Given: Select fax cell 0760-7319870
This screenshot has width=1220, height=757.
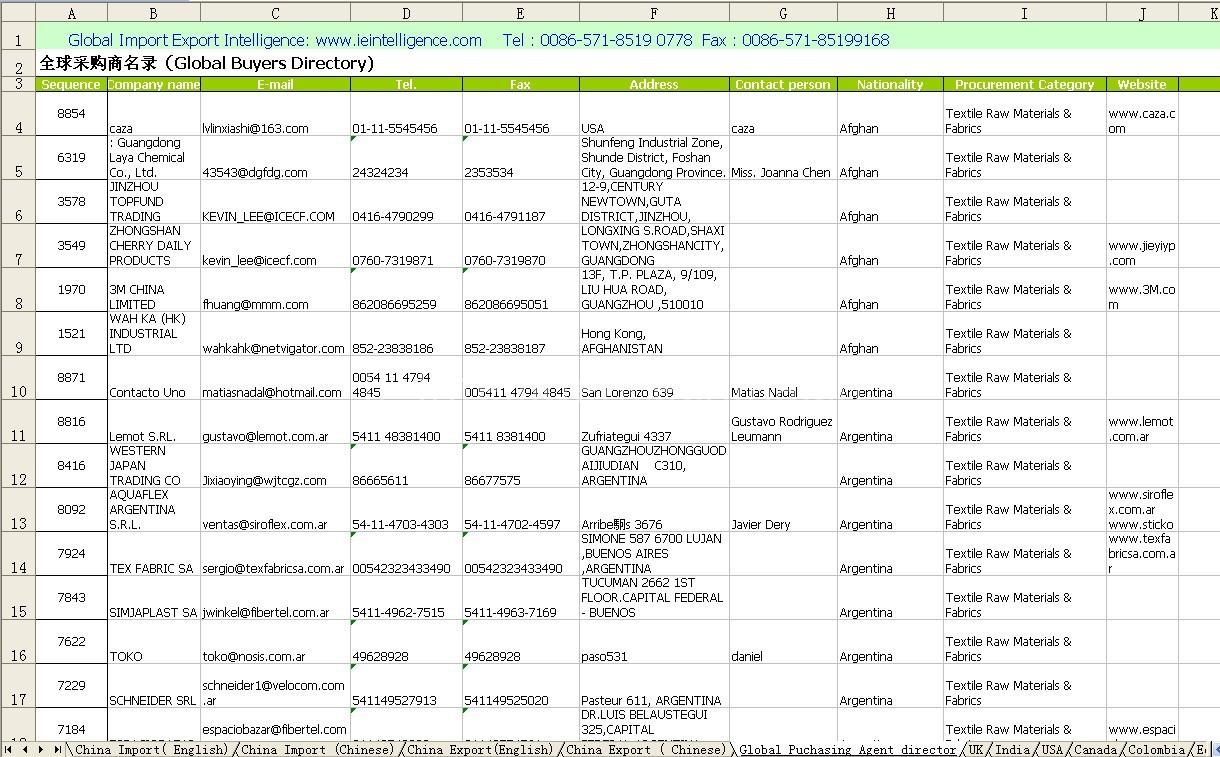Looking at the screenshot, I should [x=520, y=246].
